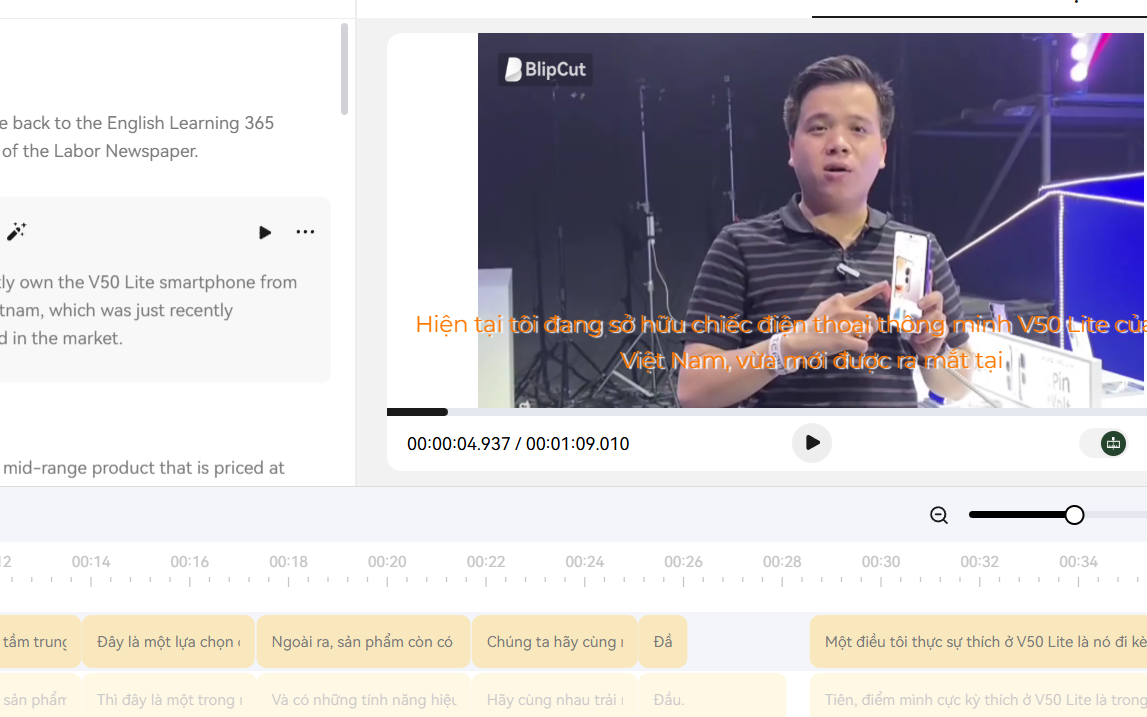1147x717 pixels.
Task: Select the 'Đây là một lựa chọn' clip
Action: (x=168, y=642)
